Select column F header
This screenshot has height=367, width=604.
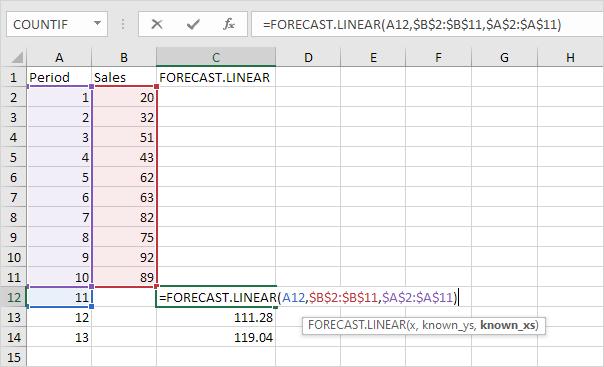(x=438, y=57)
